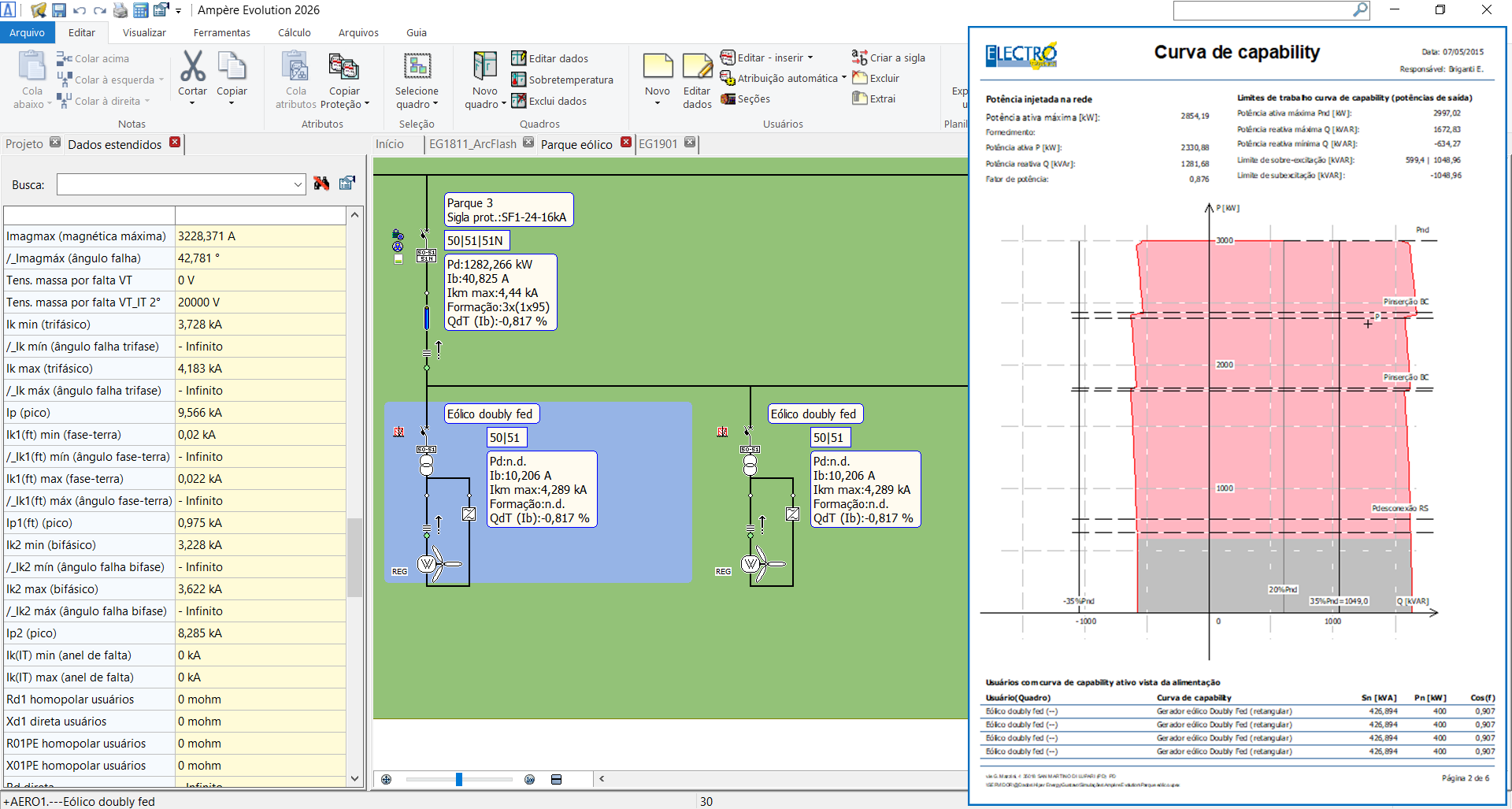Screen dimensions: 1512x809
Task: Click the Cortar scissors icon
Action: [192, 67]
